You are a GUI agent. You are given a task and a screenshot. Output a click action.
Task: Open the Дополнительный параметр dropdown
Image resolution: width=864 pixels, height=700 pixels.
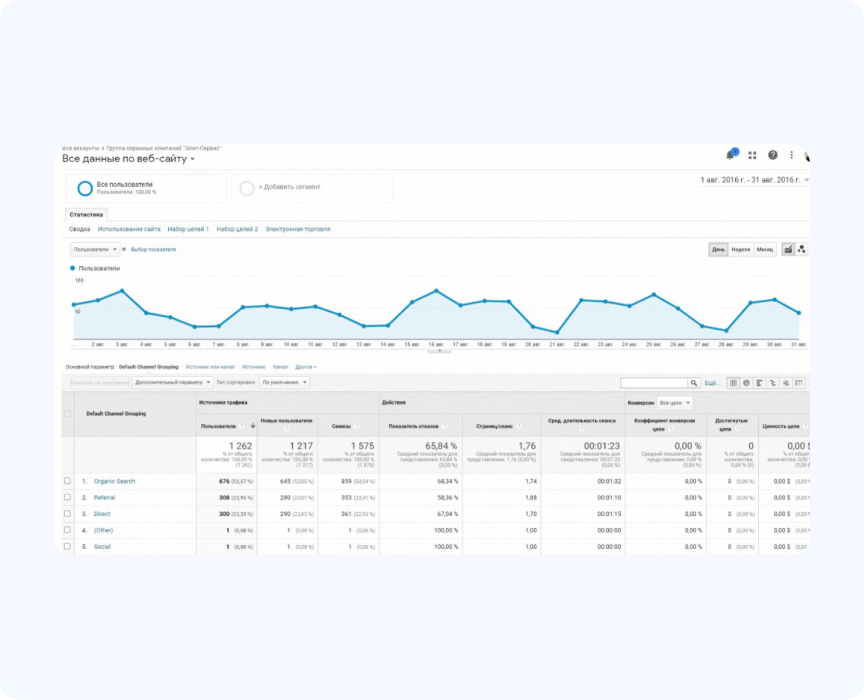tap(172, 382)
